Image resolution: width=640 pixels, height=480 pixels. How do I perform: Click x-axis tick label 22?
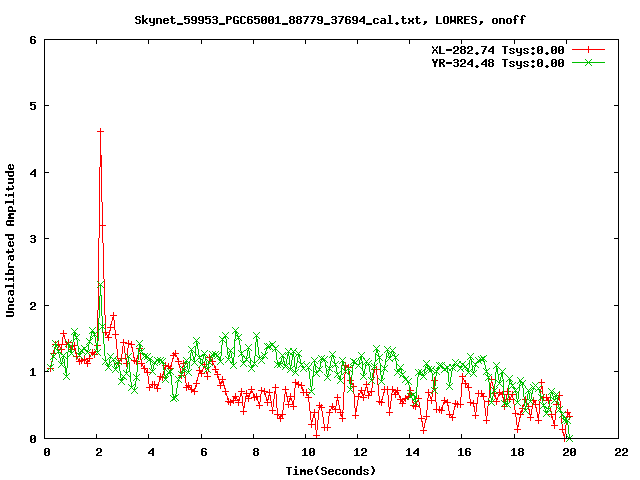click(x=621, y=452)
